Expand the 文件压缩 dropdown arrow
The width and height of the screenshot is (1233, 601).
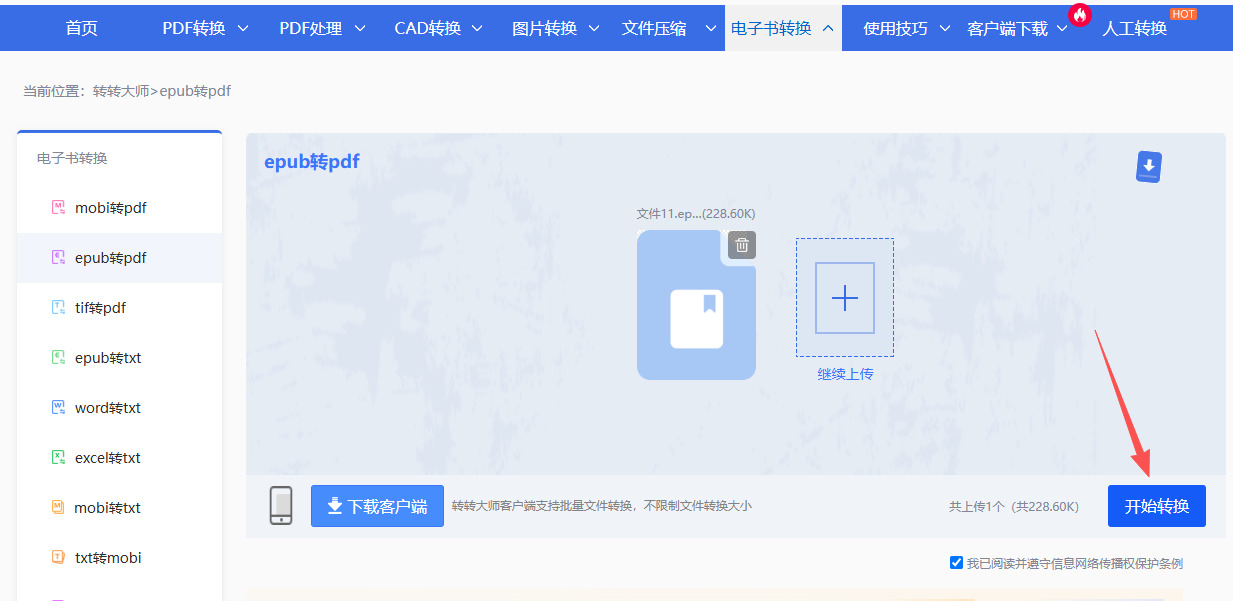711,28
